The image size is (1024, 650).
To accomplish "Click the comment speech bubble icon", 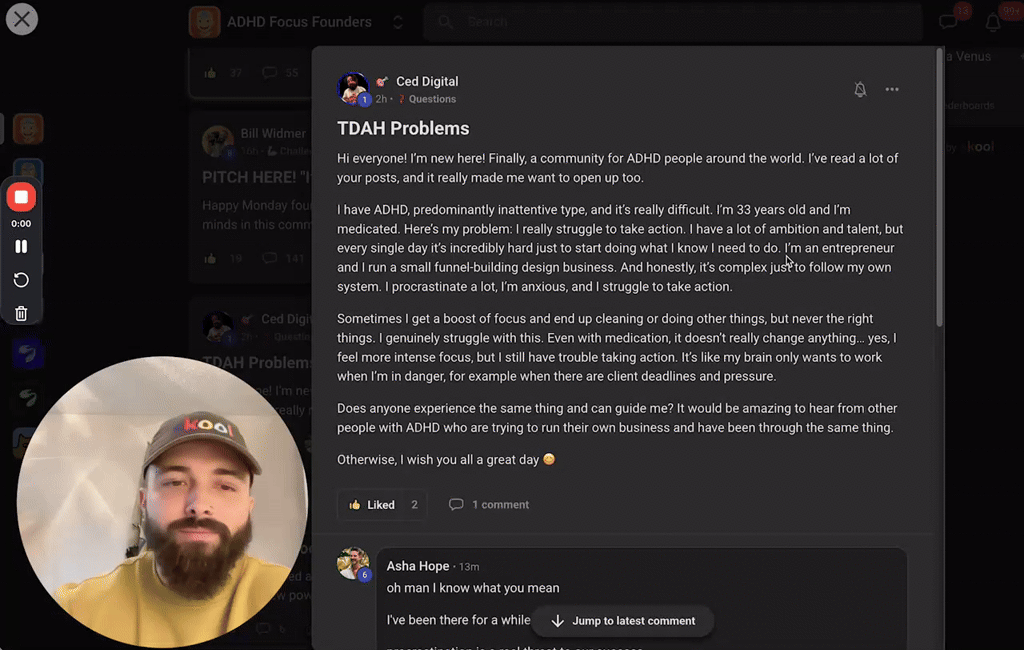I will tap(456, 505).
